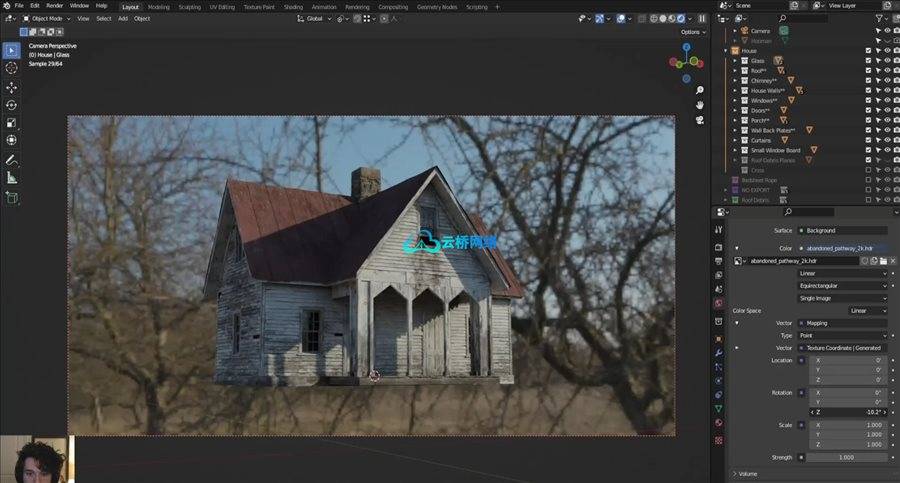Open the Output properties tab
900x483 pixels.
click(719, 261)
